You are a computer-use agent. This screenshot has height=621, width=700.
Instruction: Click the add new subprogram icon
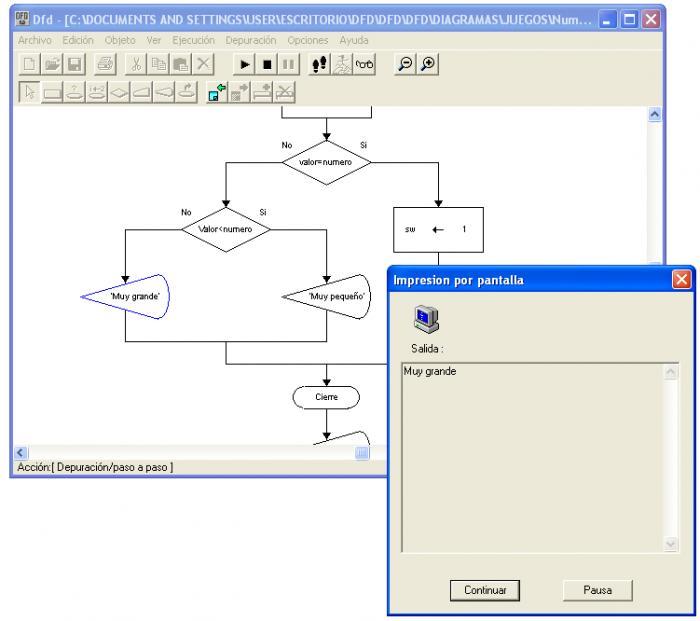click(x=262, y=92)
